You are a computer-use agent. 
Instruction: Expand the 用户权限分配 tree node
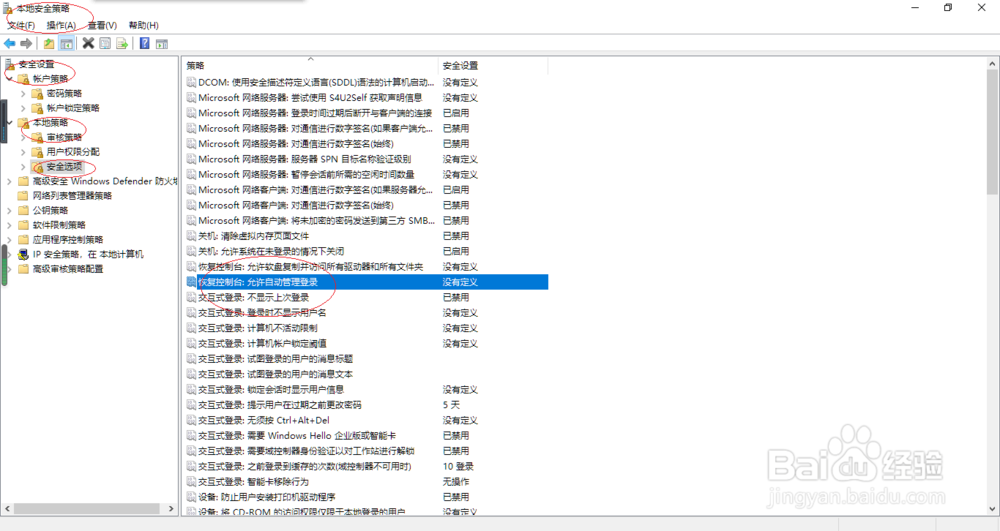coord(24,152)
